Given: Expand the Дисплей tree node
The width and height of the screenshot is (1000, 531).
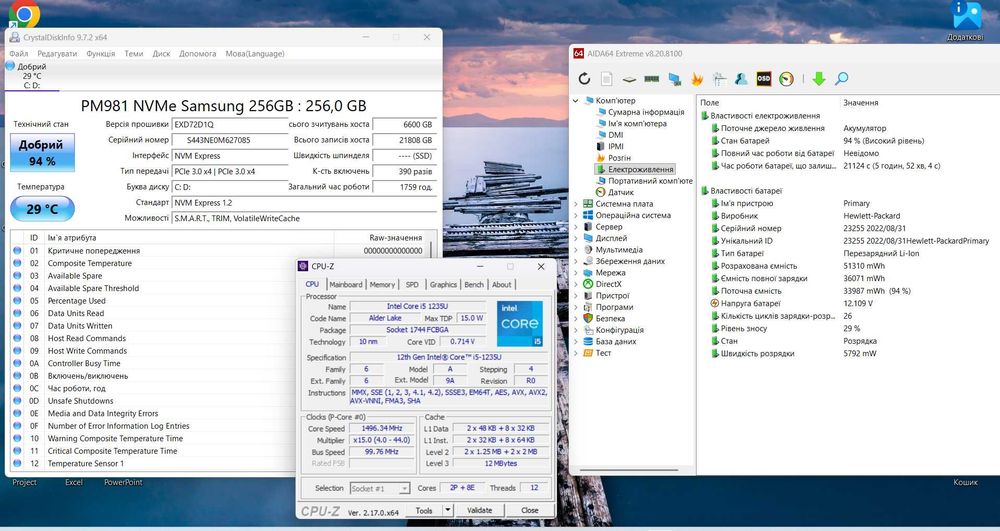Looking at the screenshot, I should pyautogui.click(x=576, y=238).
